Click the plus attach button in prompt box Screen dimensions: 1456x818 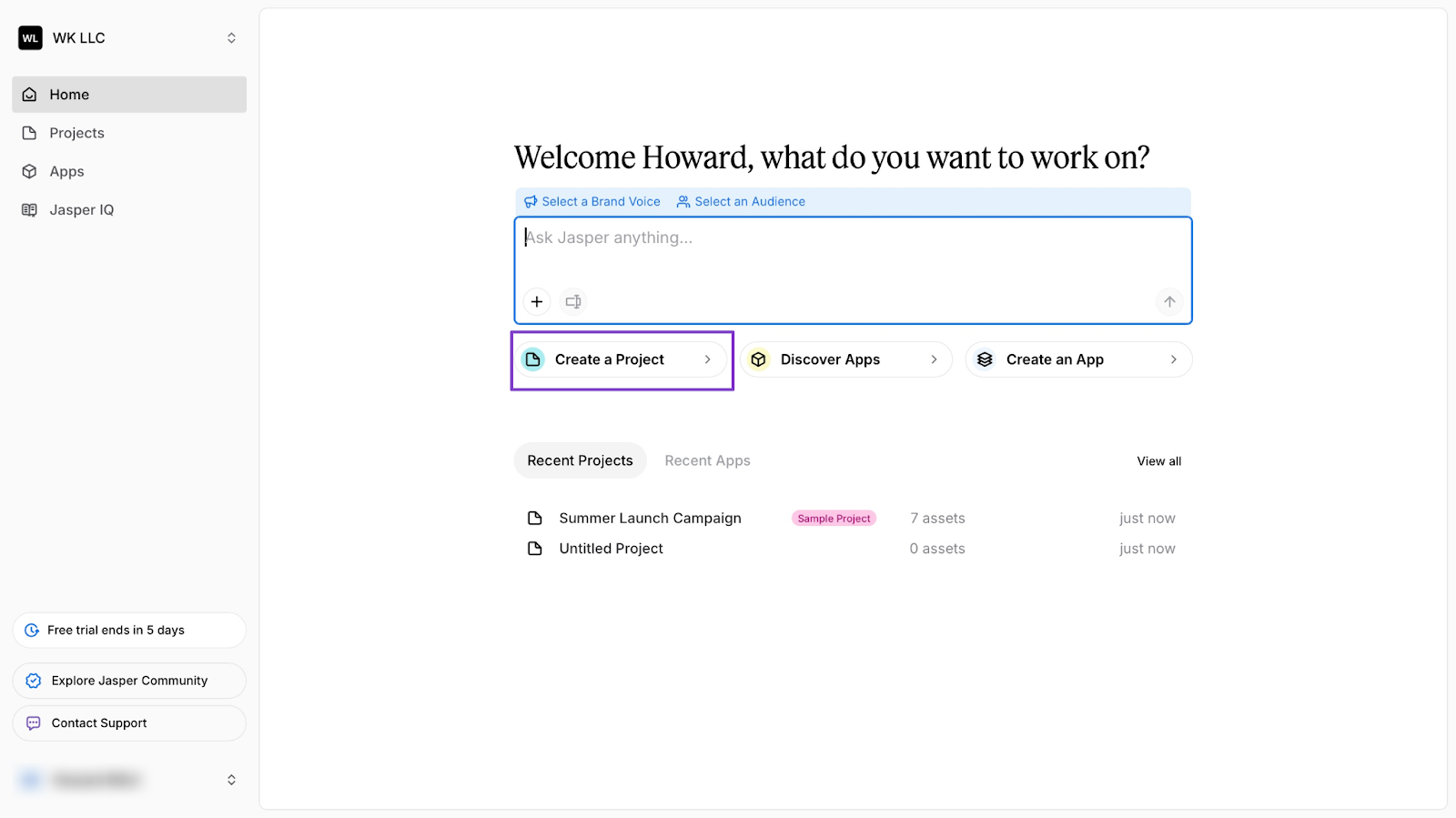pyautogui.click(x=537, y=302)
